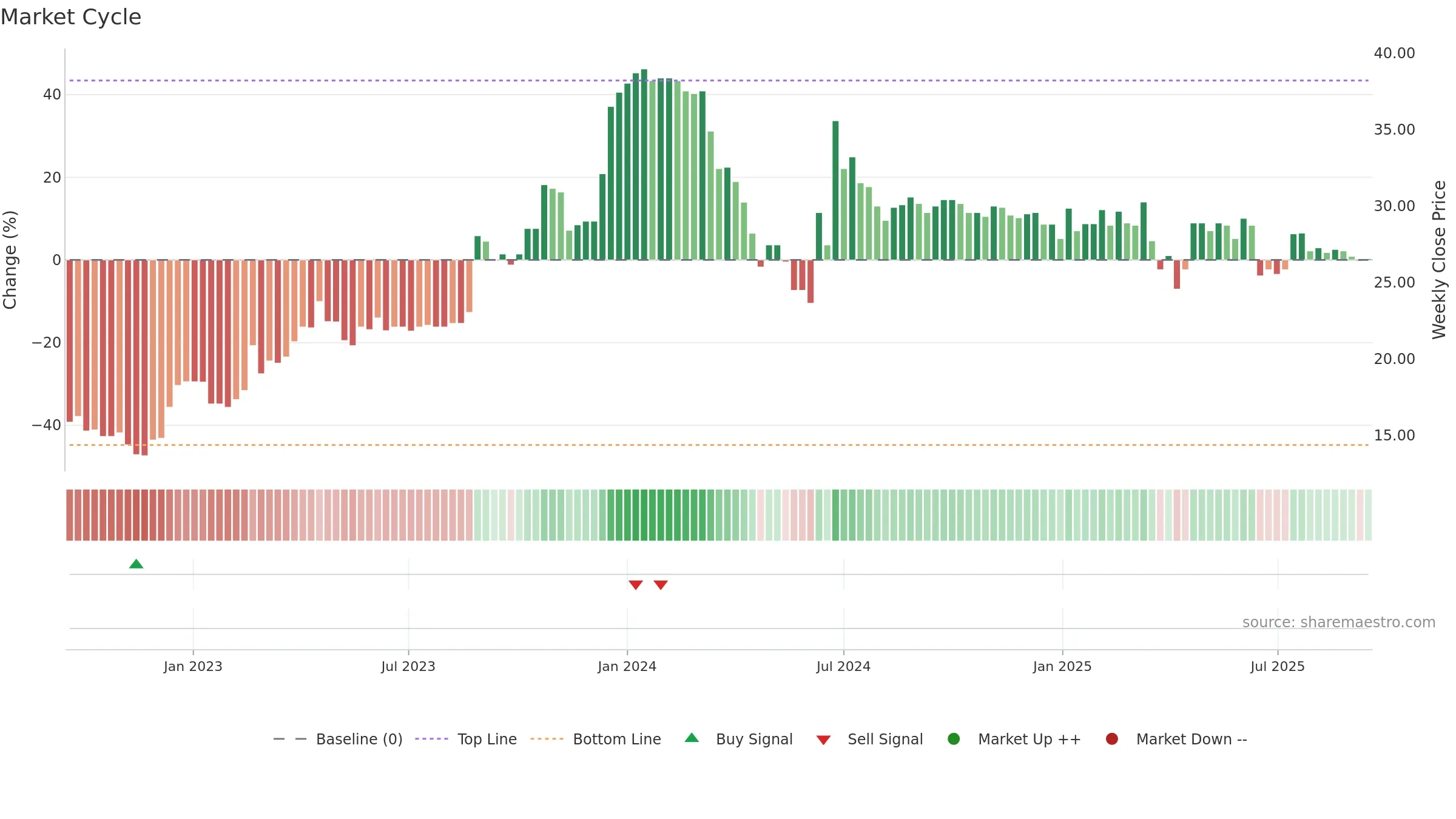Click the green Market Up legend circle icon
1456x819 pixels.
pos(954,739)
